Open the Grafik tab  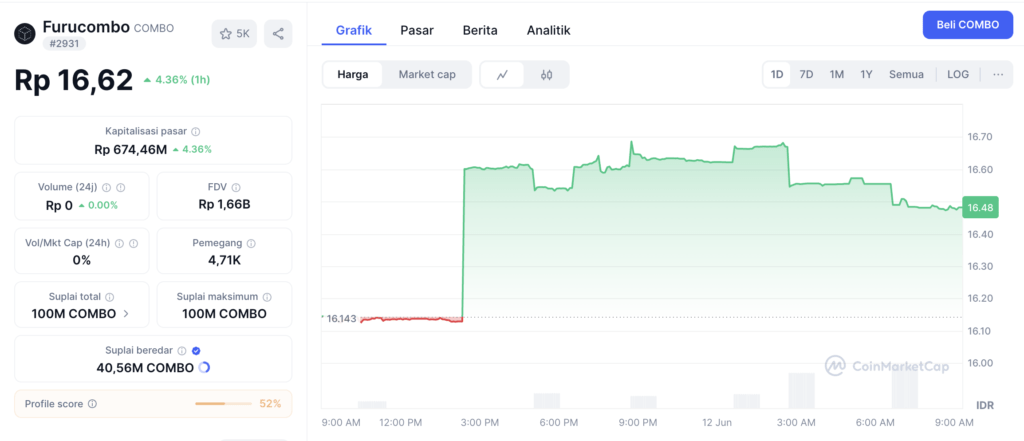coord(354,30)
